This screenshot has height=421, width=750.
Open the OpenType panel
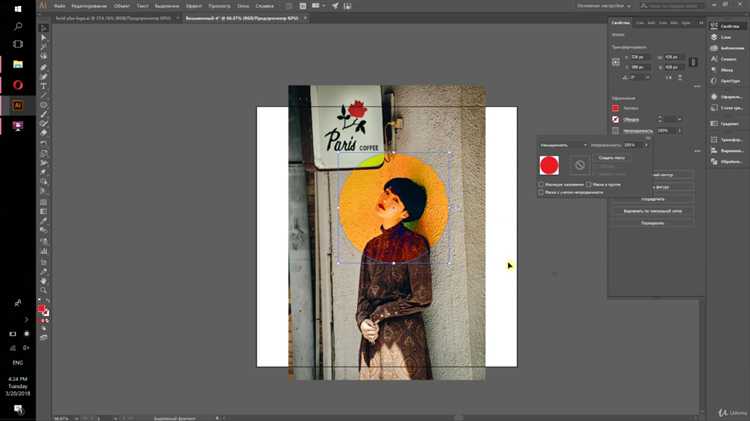click(x=726, y=81)
